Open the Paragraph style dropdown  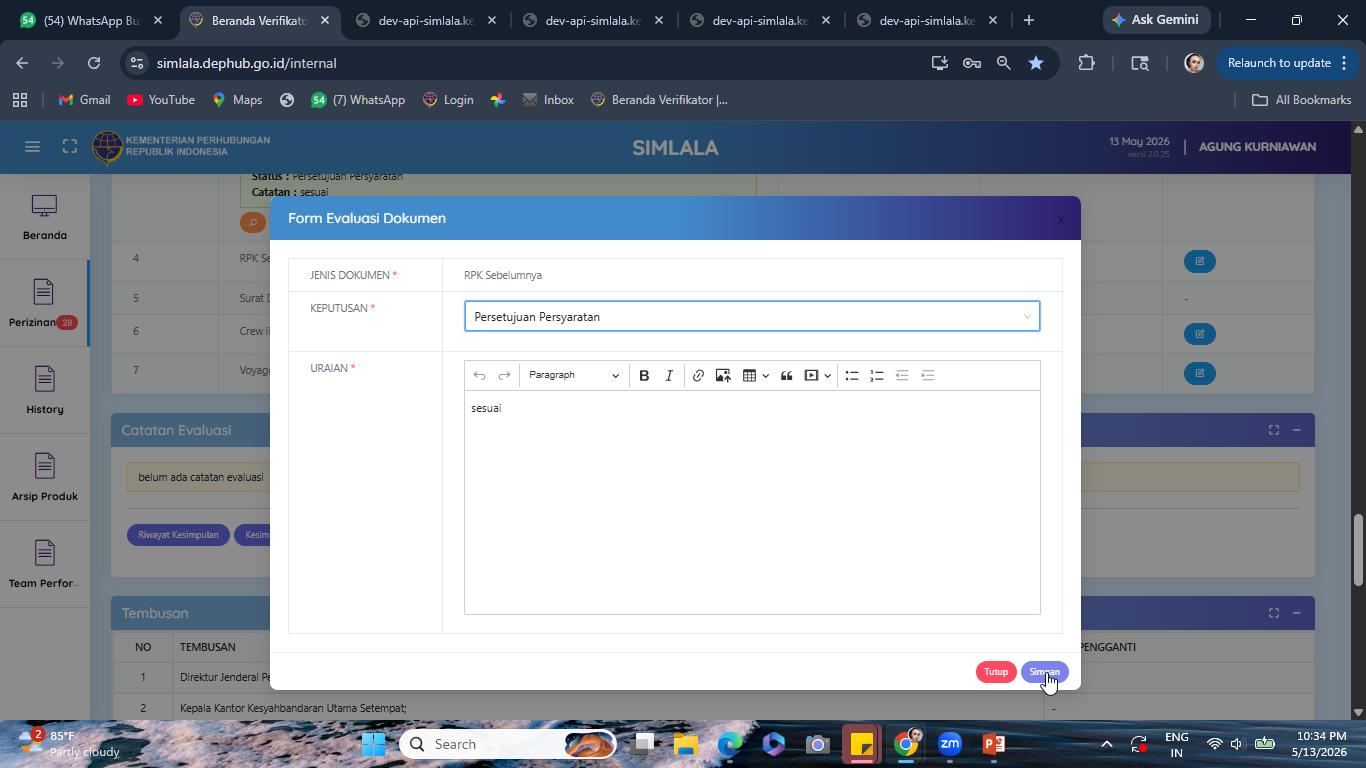(573, 375)
